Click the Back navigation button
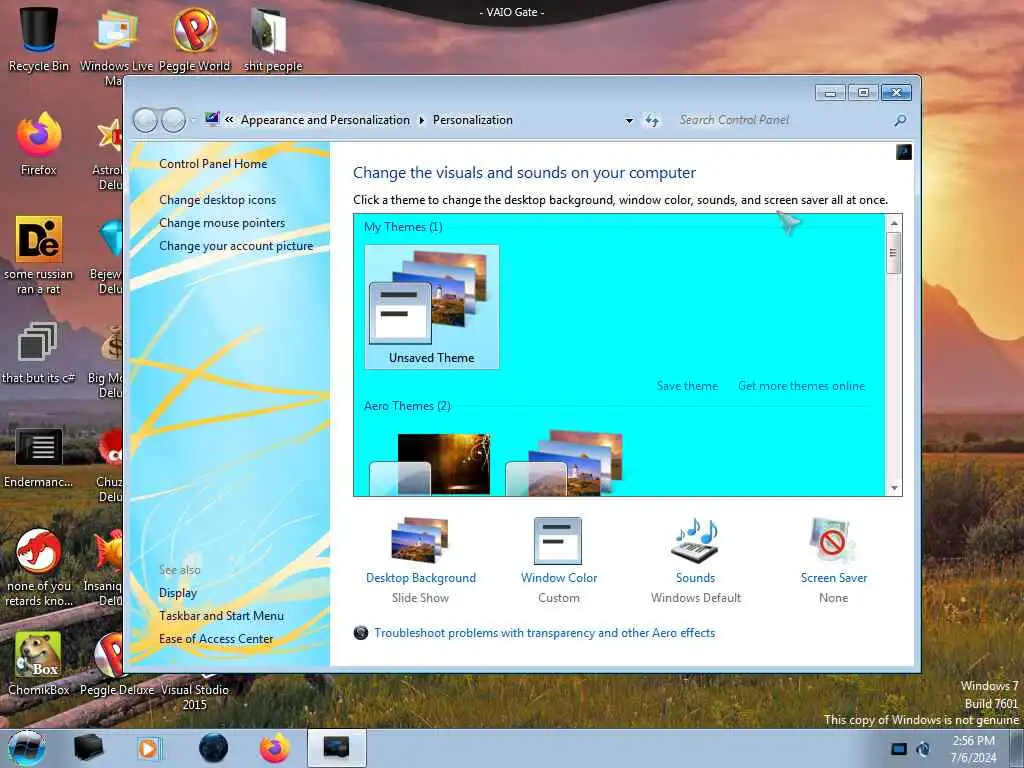The width and height of the screenshot is (1024, 768). pos(145,120)
